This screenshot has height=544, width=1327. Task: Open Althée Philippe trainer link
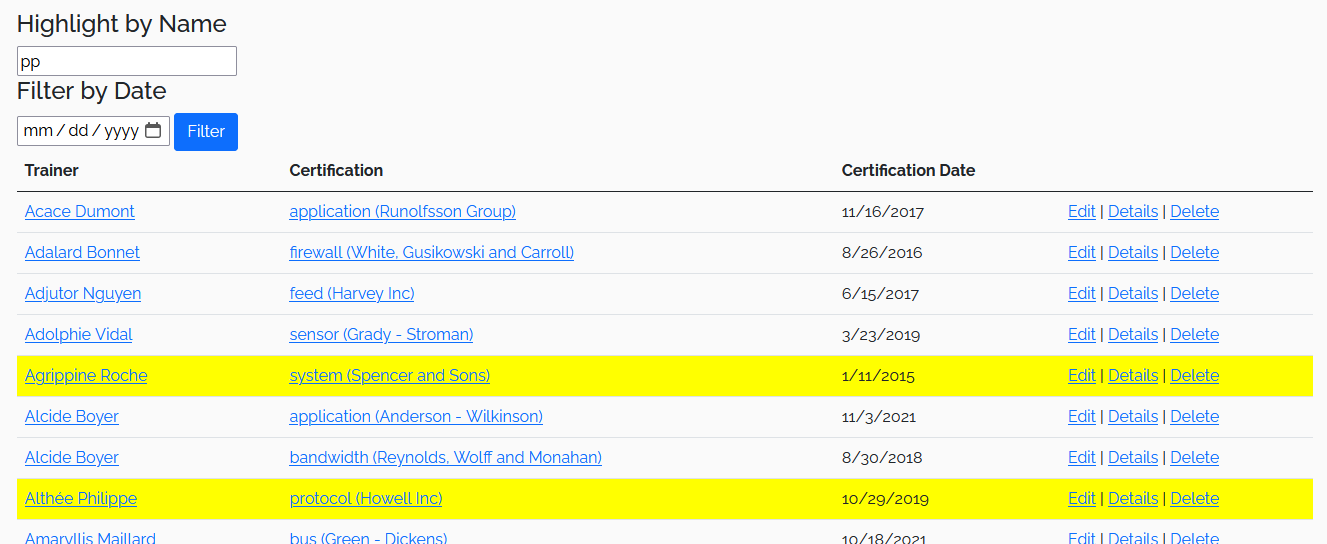[81, 499]
